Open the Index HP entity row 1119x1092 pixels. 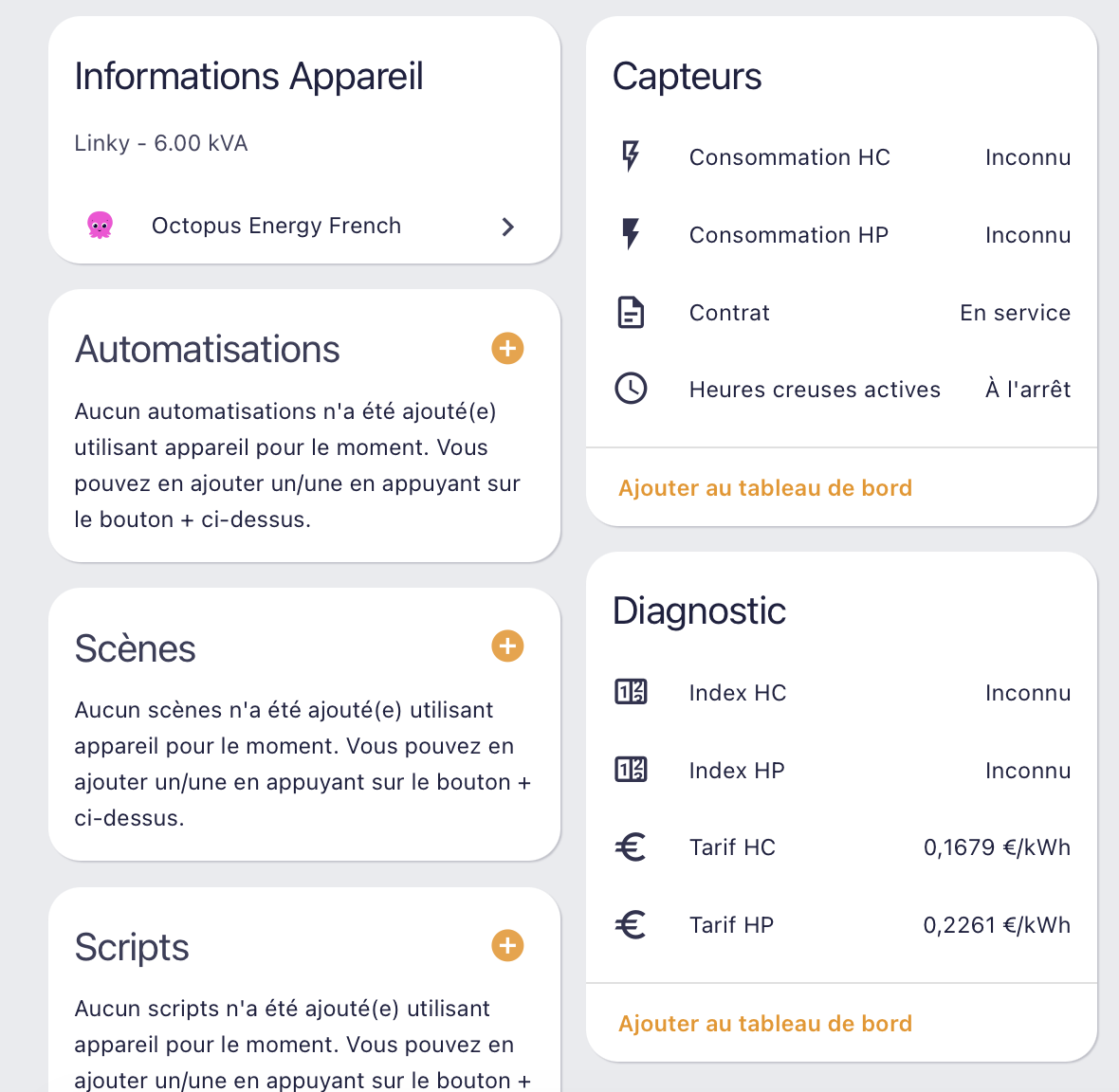(737, 771)
